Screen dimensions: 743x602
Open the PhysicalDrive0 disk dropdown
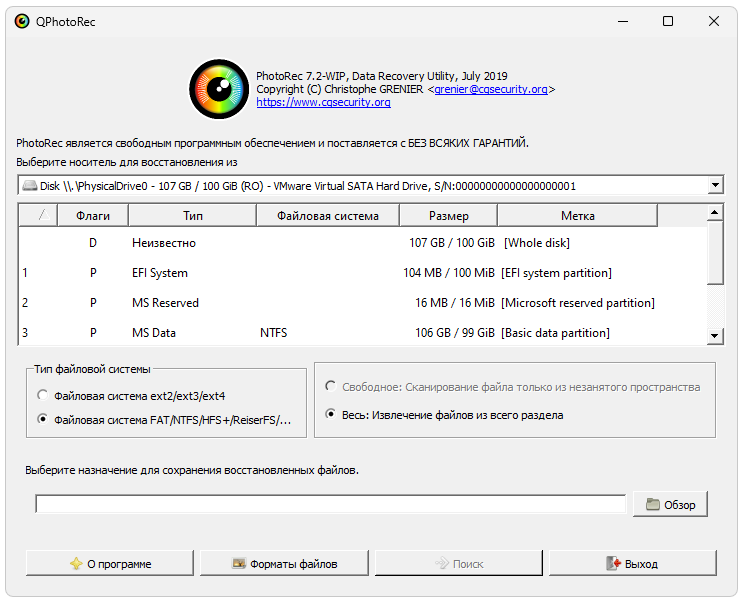click(x=714, y=186)
